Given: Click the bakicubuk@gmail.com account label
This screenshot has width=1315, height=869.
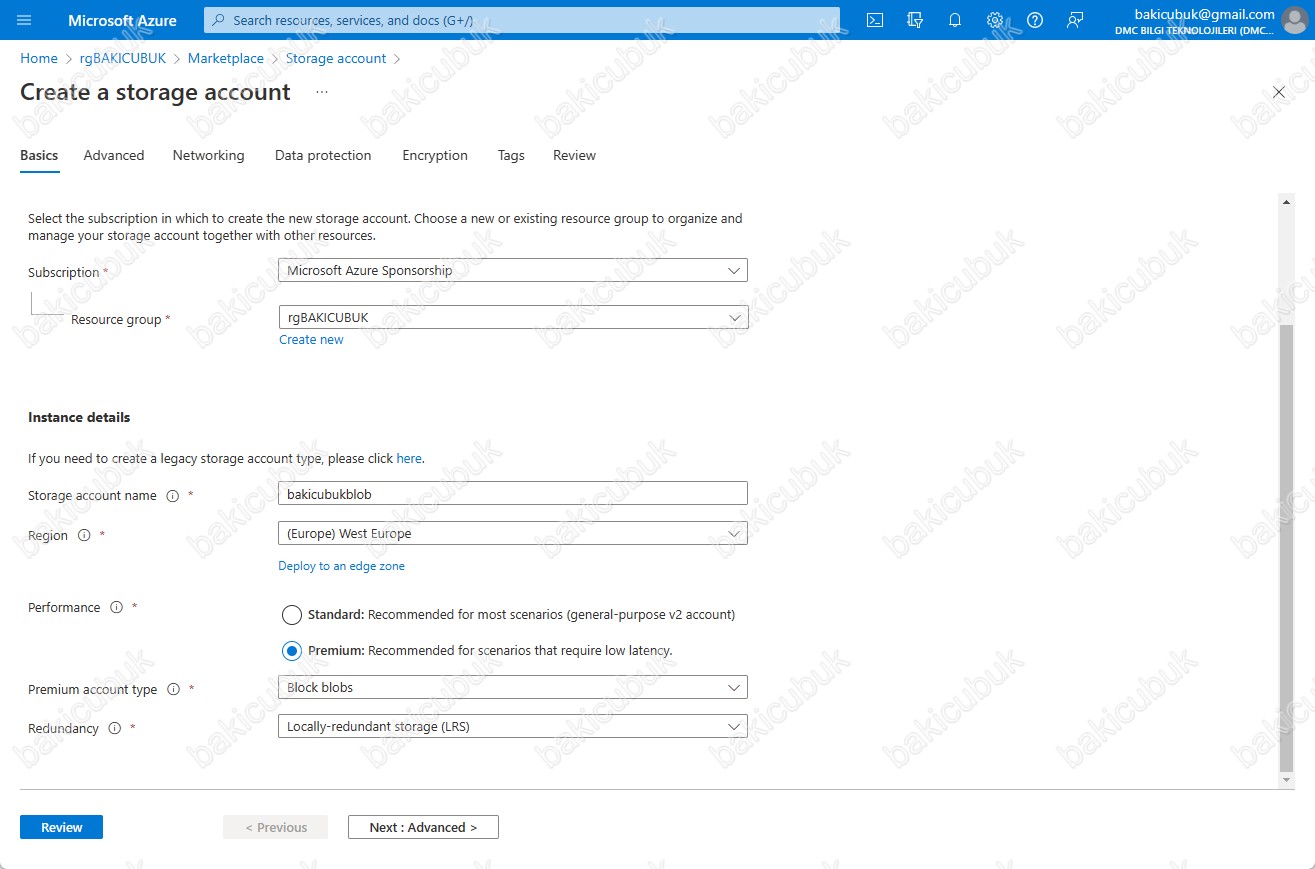Looking at the screenshot, I should coord(1205,14).
